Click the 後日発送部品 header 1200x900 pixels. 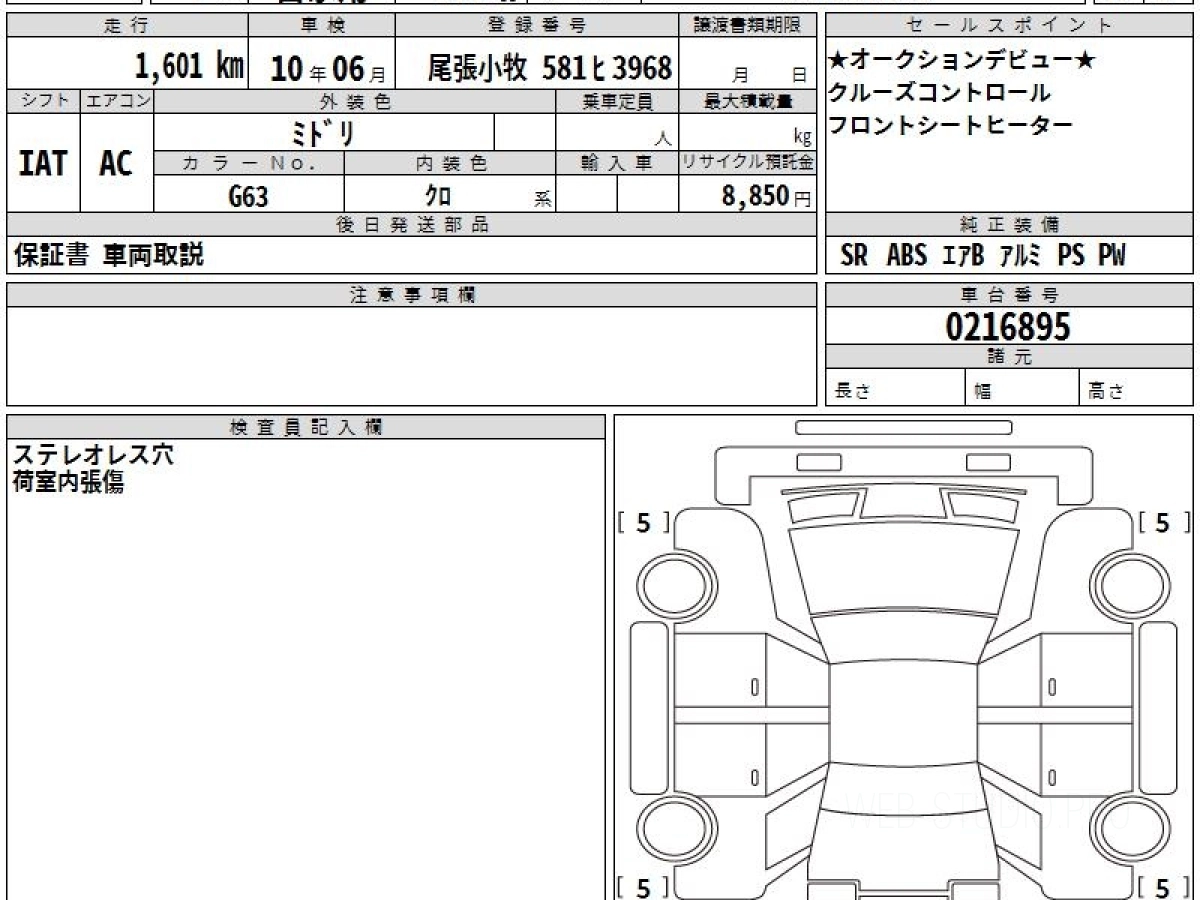pos(412,225)
